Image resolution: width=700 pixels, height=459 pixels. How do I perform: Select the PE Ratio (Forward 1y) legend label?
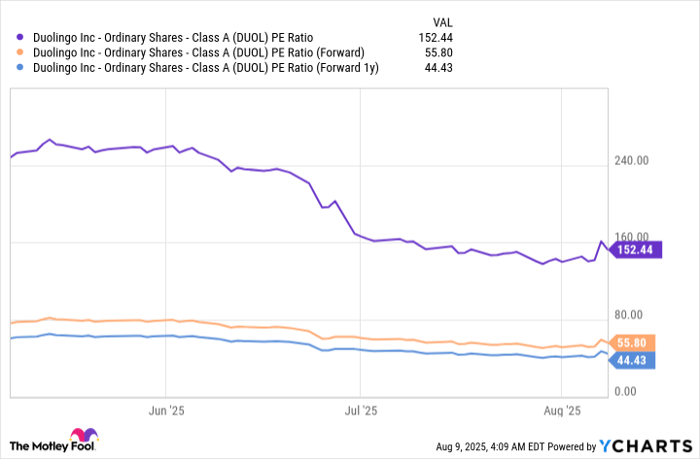tap(206, 68)
